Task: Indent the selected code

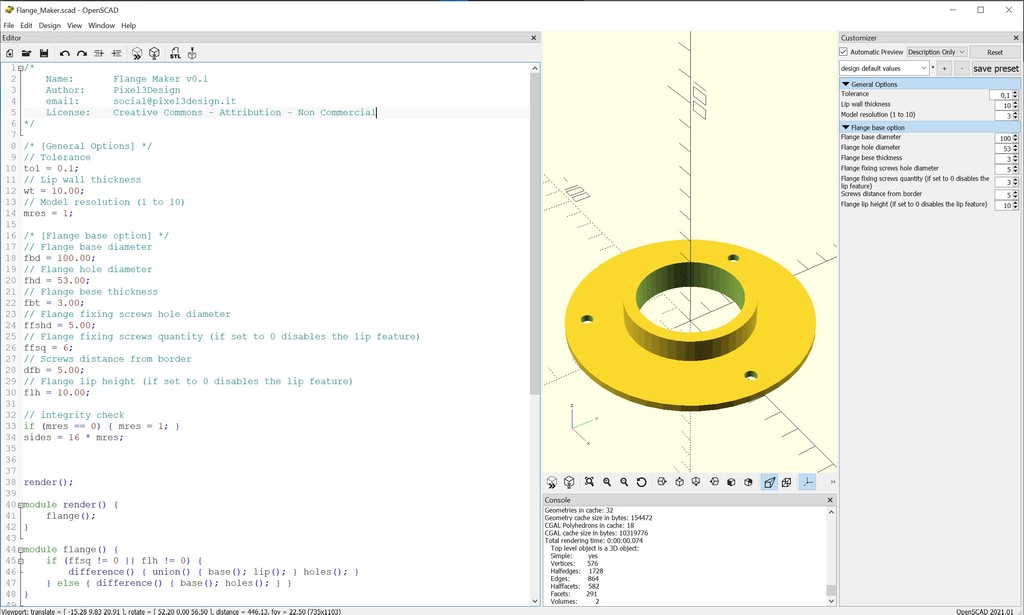Action: point(116,54)
